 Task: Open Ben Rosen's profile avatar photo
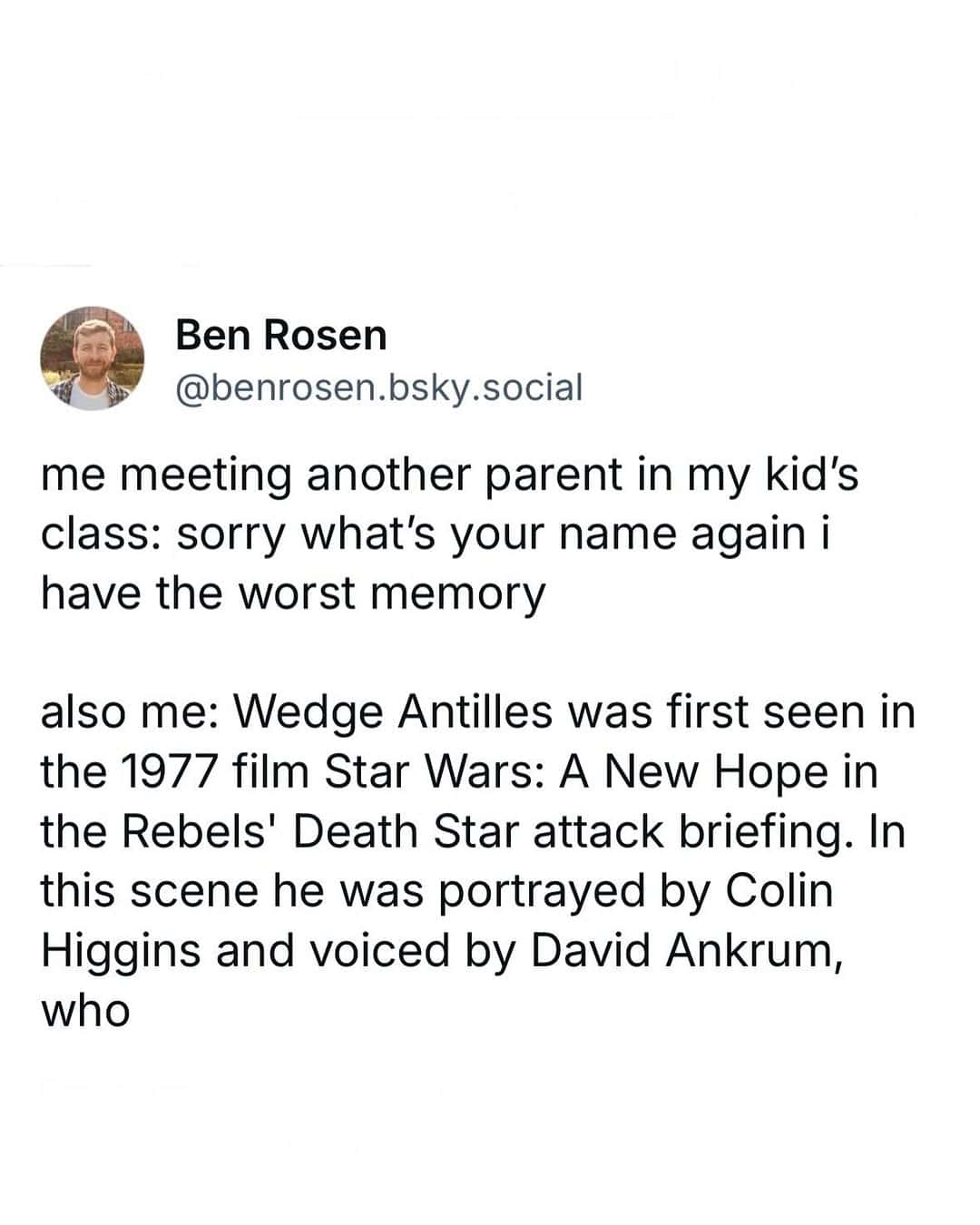[93, 358]
